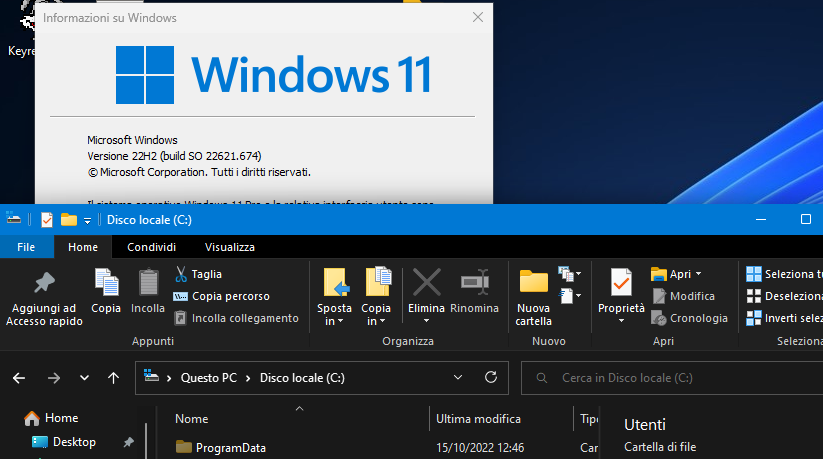823x459 pixels.
Task: Open the new item dropdown in Nuovo group
Action: point(569,274)
